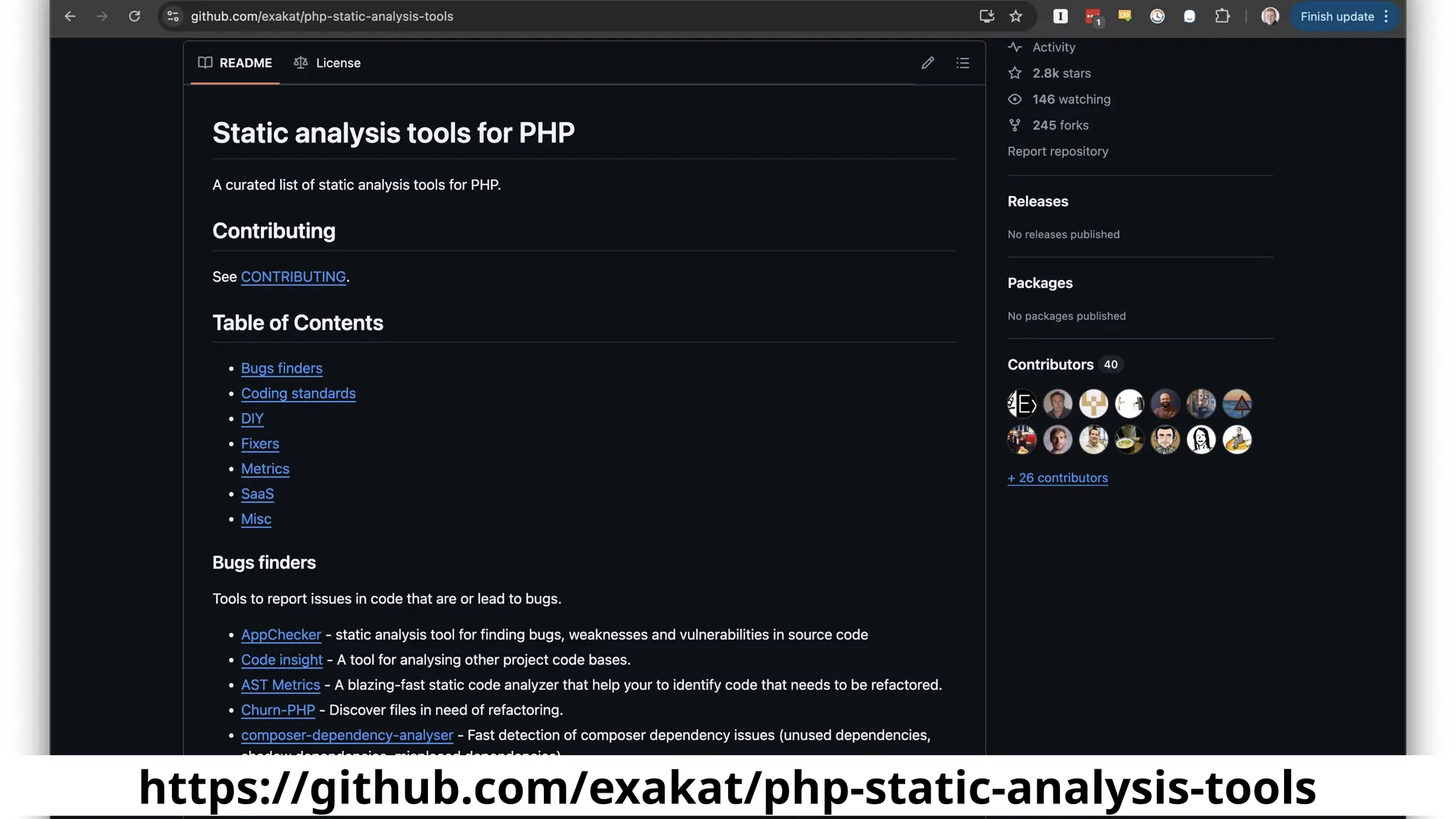Click the clock extension icon in toolbar
This screenshot has width=1456, height=819.
tap(1157, 16)
